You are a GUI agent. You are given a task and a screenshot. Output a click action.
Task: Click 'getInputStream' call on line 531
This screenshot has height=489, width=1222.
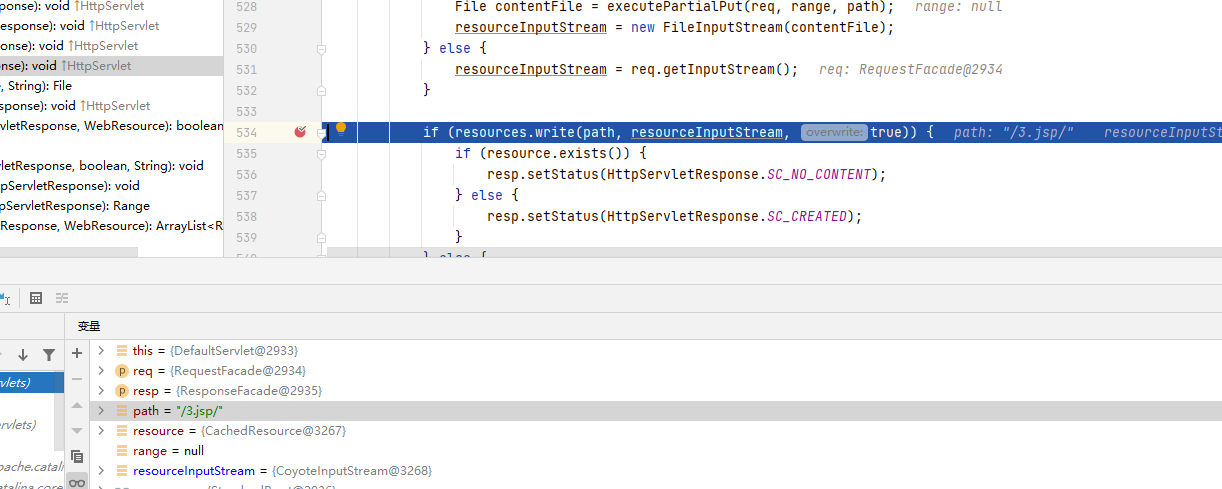click(x=719, y=69)
